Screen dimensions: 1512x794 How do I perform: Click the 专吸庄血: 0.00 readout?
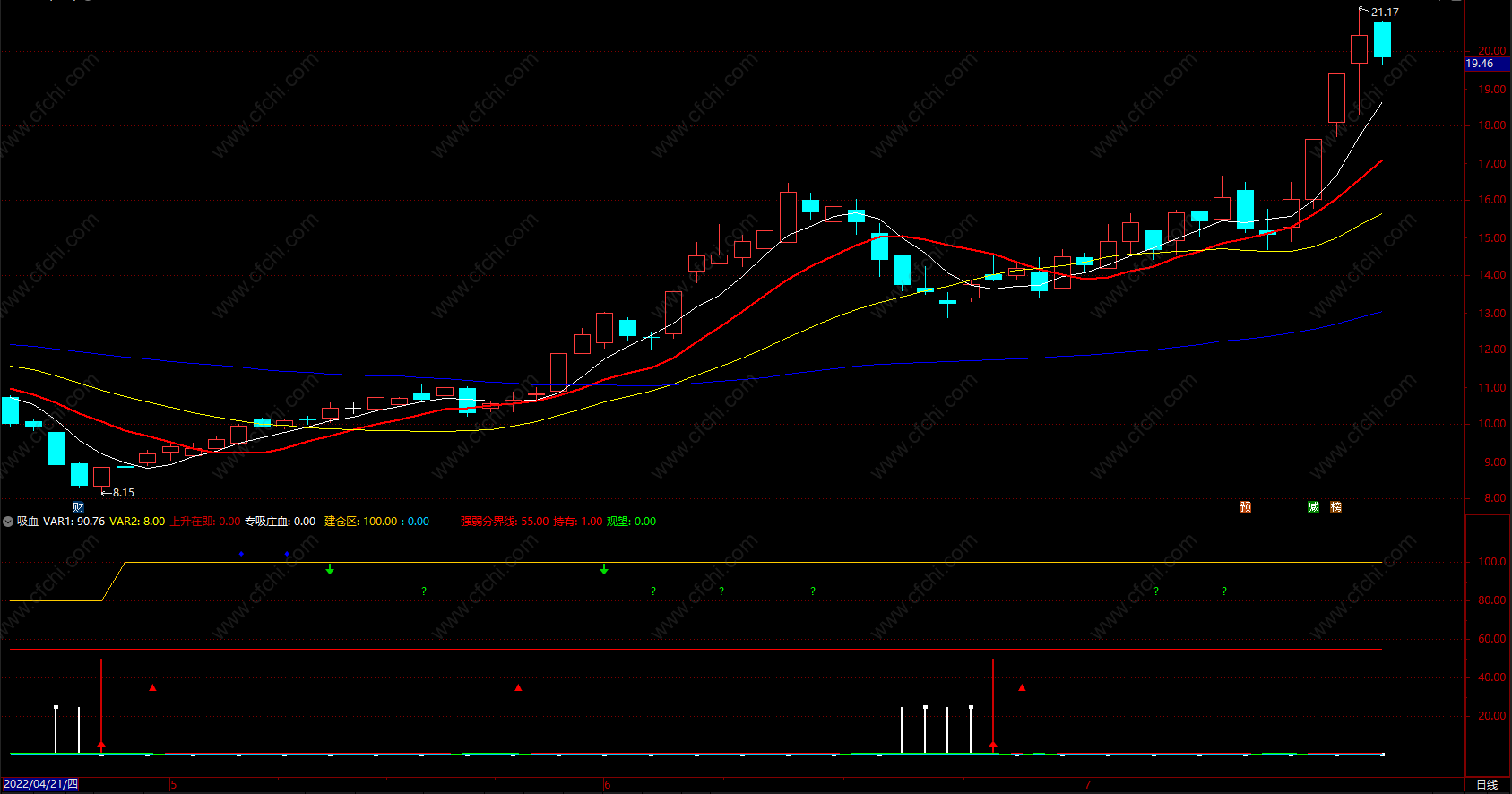pos(280,522)
